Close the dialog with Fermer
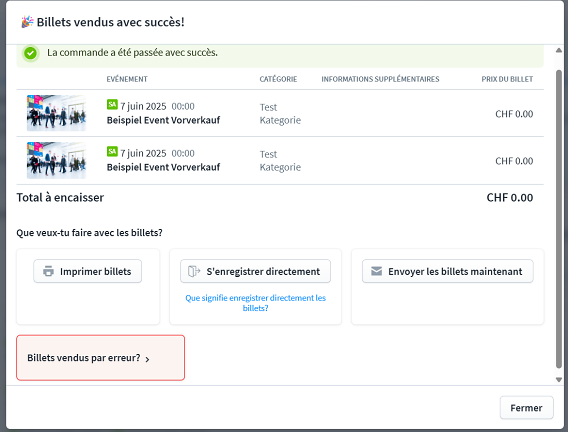 coord(527,408)
